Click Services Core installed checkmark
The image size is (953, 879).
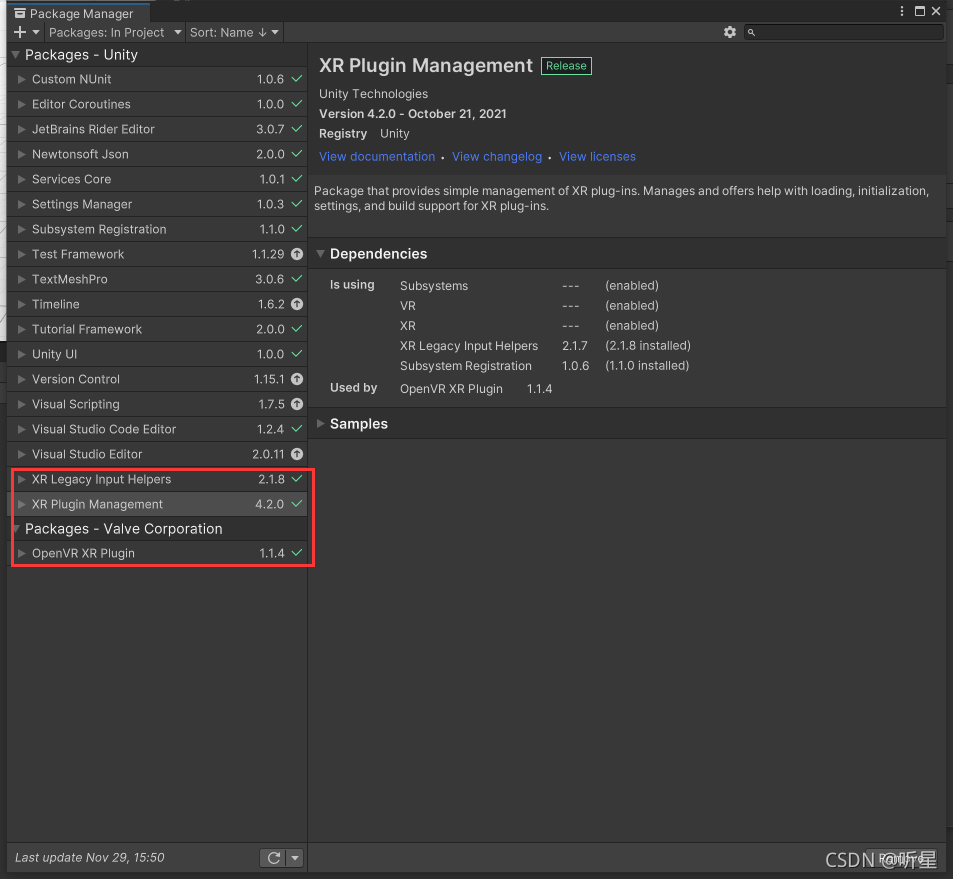pyautogui.click(x=297, y=179)
